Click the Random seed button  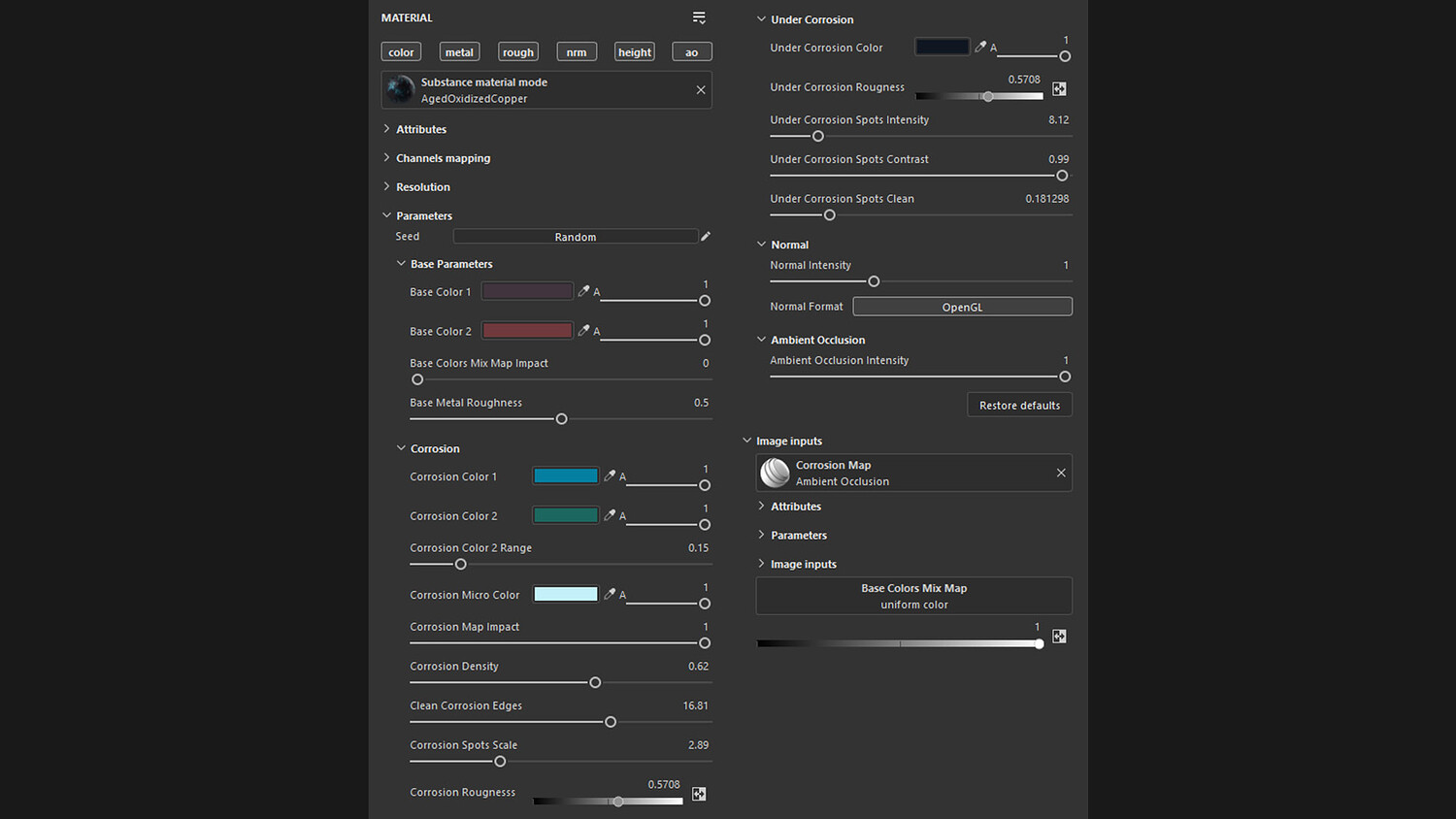point(575,237)
